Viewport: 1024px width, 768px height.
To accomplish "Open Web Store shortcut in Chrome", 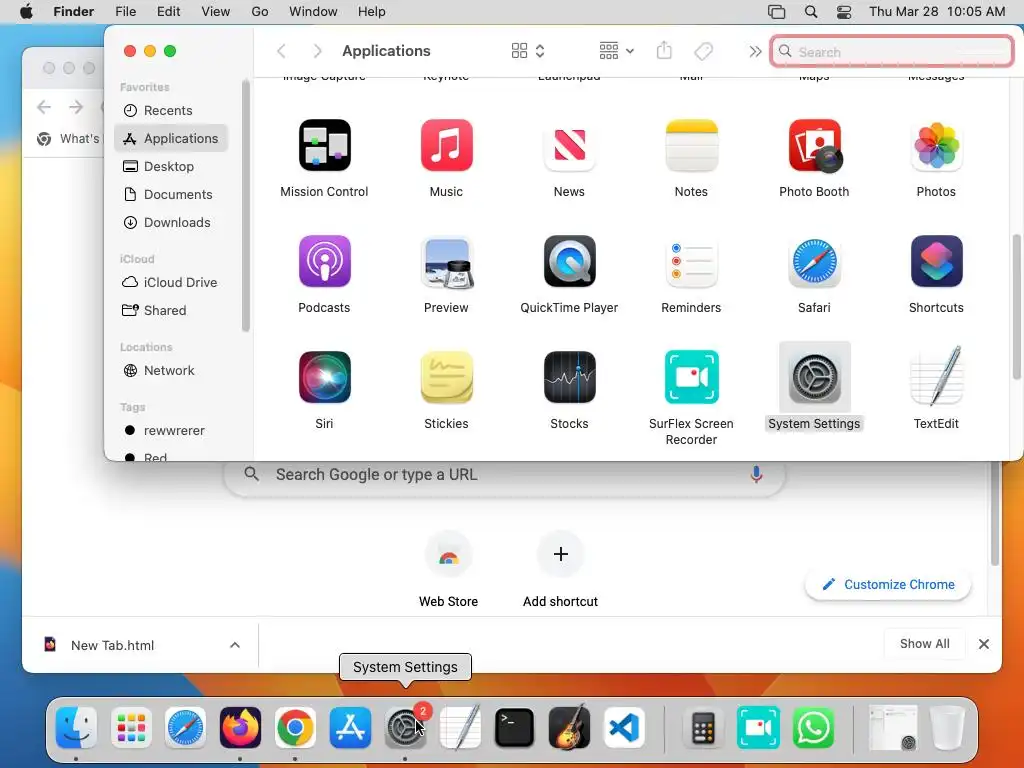I will [x=449, y=569].
